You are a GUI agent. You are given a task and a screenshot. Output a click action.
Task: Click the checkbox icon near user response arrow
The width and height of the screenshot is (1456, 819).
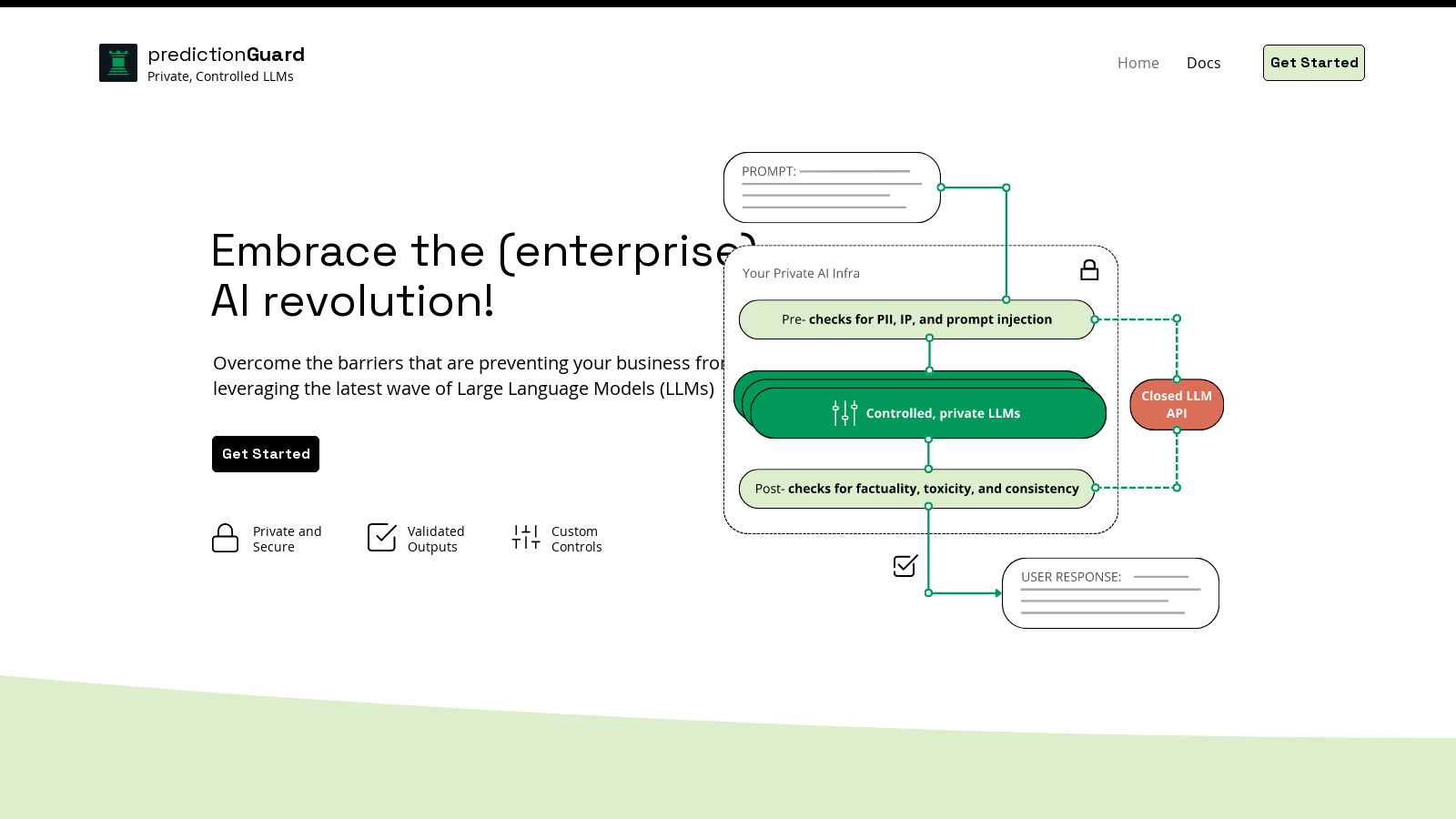tap(905, 566)
